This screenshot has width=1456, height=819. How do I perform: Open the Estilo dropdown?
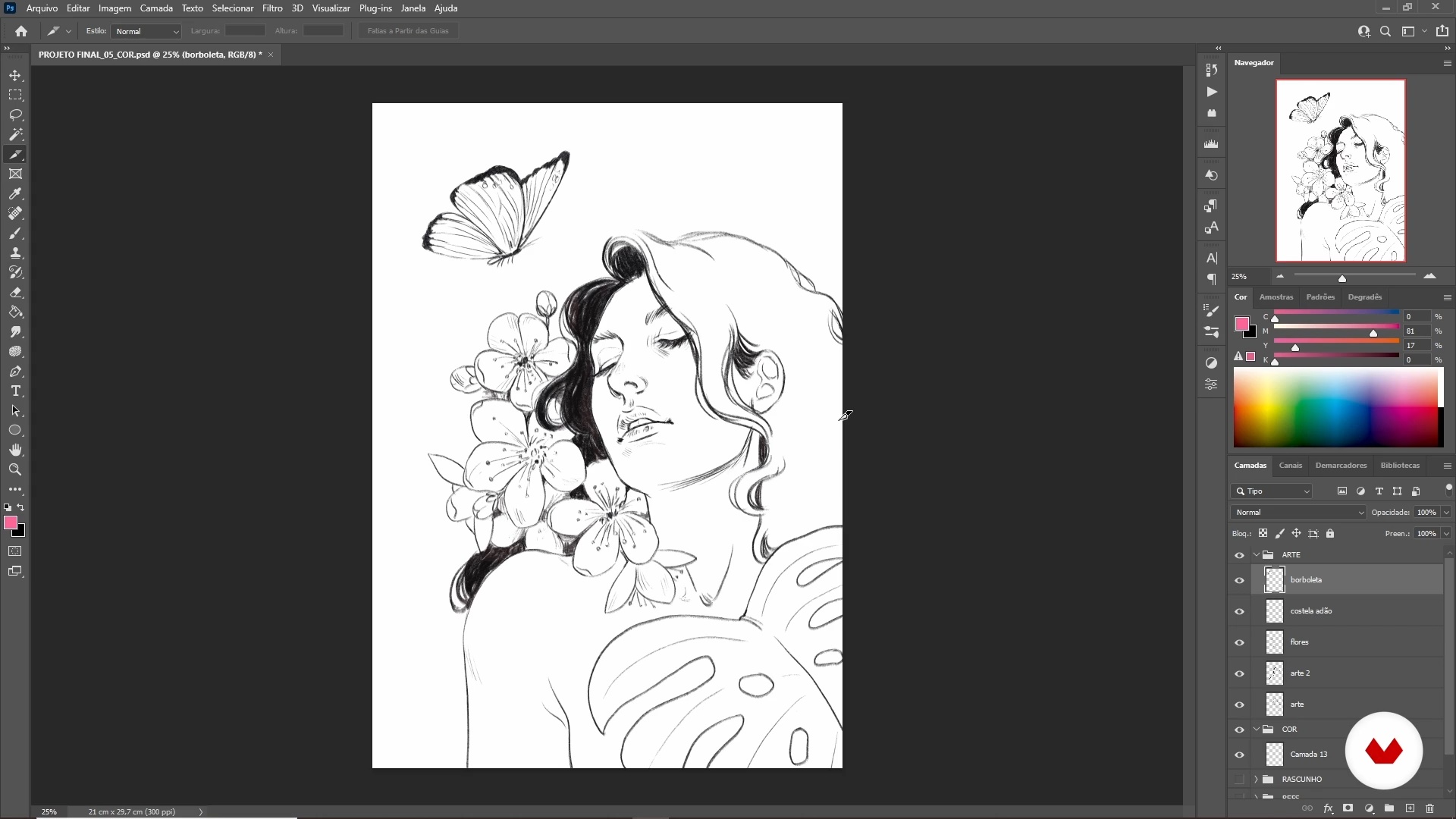pyautogui.click(x=146, y=31)
